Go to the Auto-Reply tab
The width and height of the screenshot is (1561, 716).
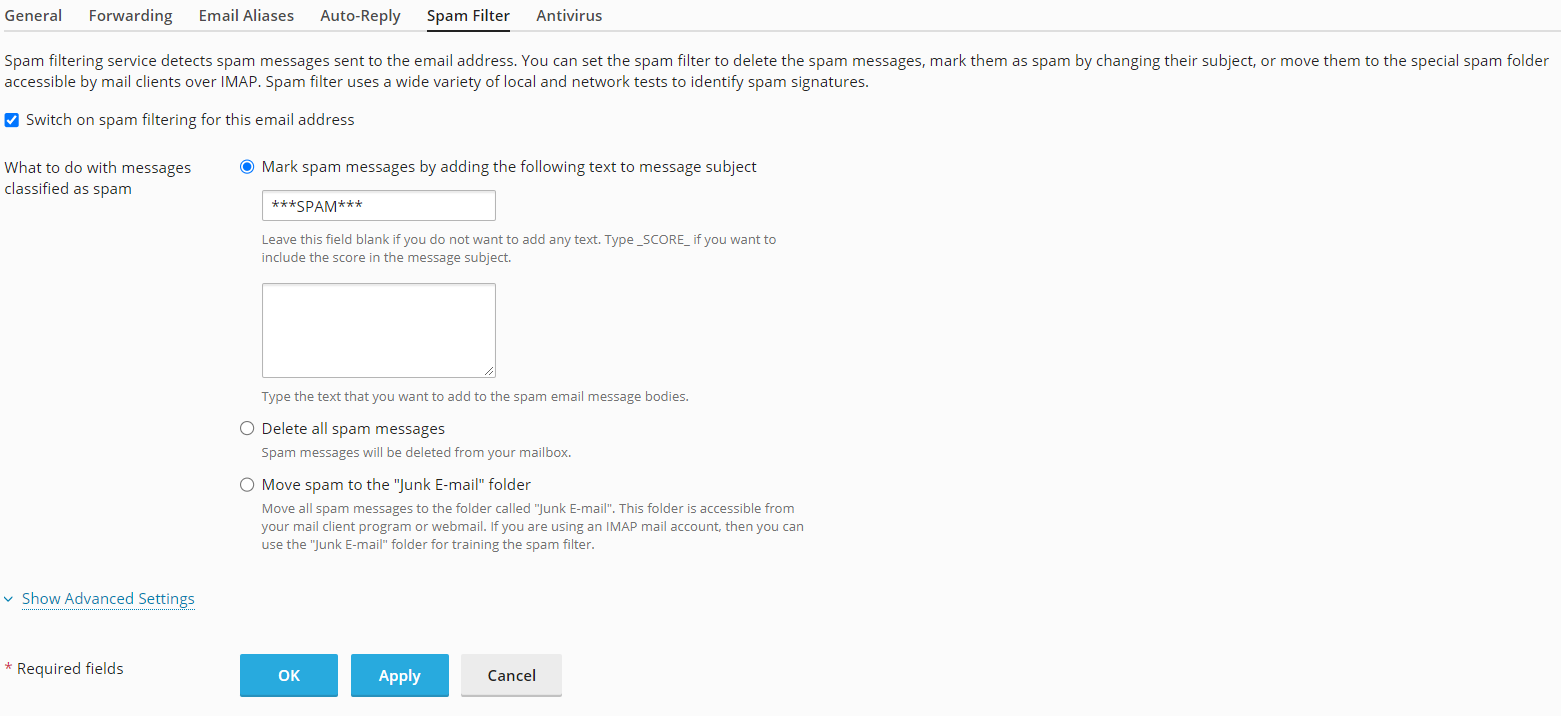pos(360,15)
